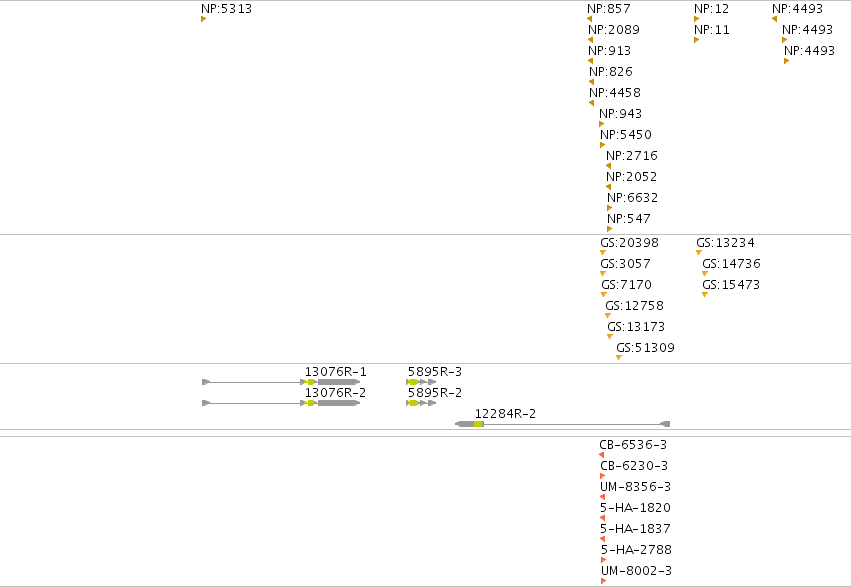The image size is (851, 587).
Task: Select the NP:2716 insertion marker
Action: pos(608,166)
